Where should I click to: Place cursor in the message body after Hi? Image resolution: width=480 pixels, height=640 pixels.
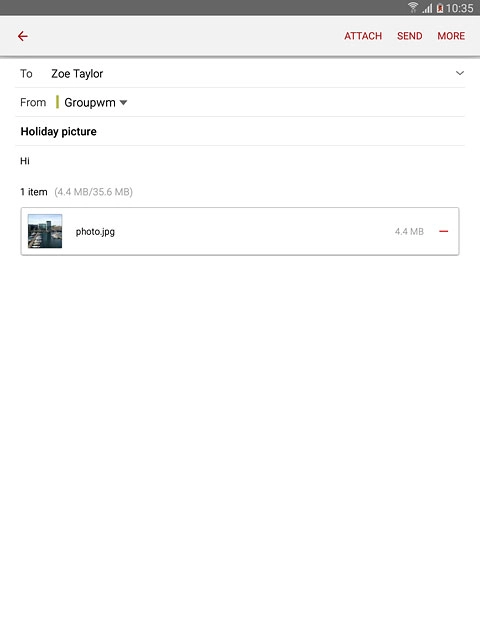point(240,161)
